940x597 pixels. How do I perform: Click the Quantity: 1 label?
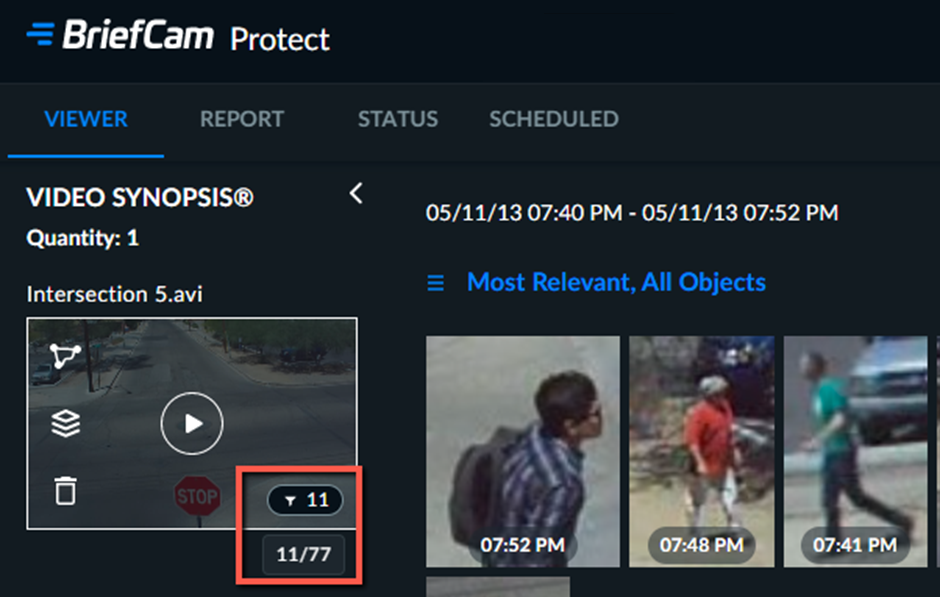click(x=83, y=238)
